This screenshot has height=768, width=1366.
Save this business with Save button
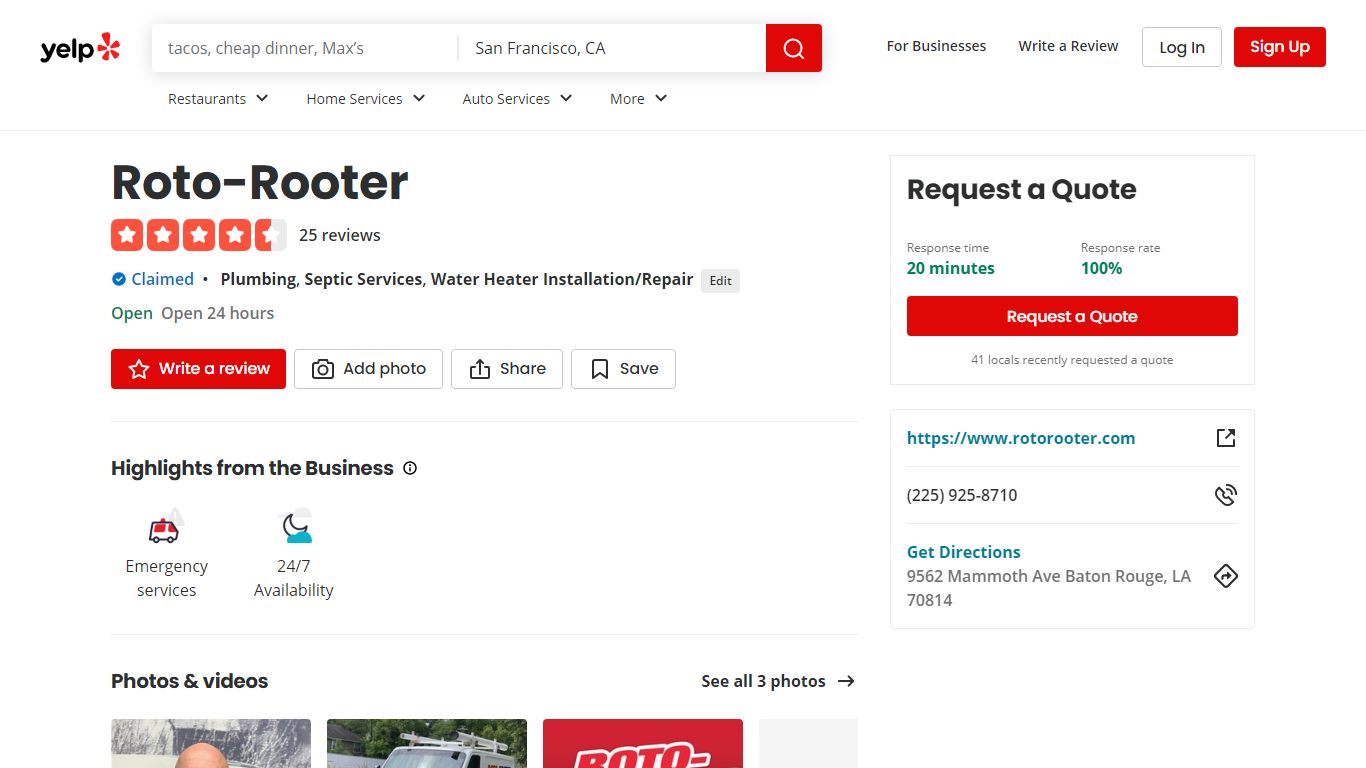pyautogui.click(x=623, y=369)
